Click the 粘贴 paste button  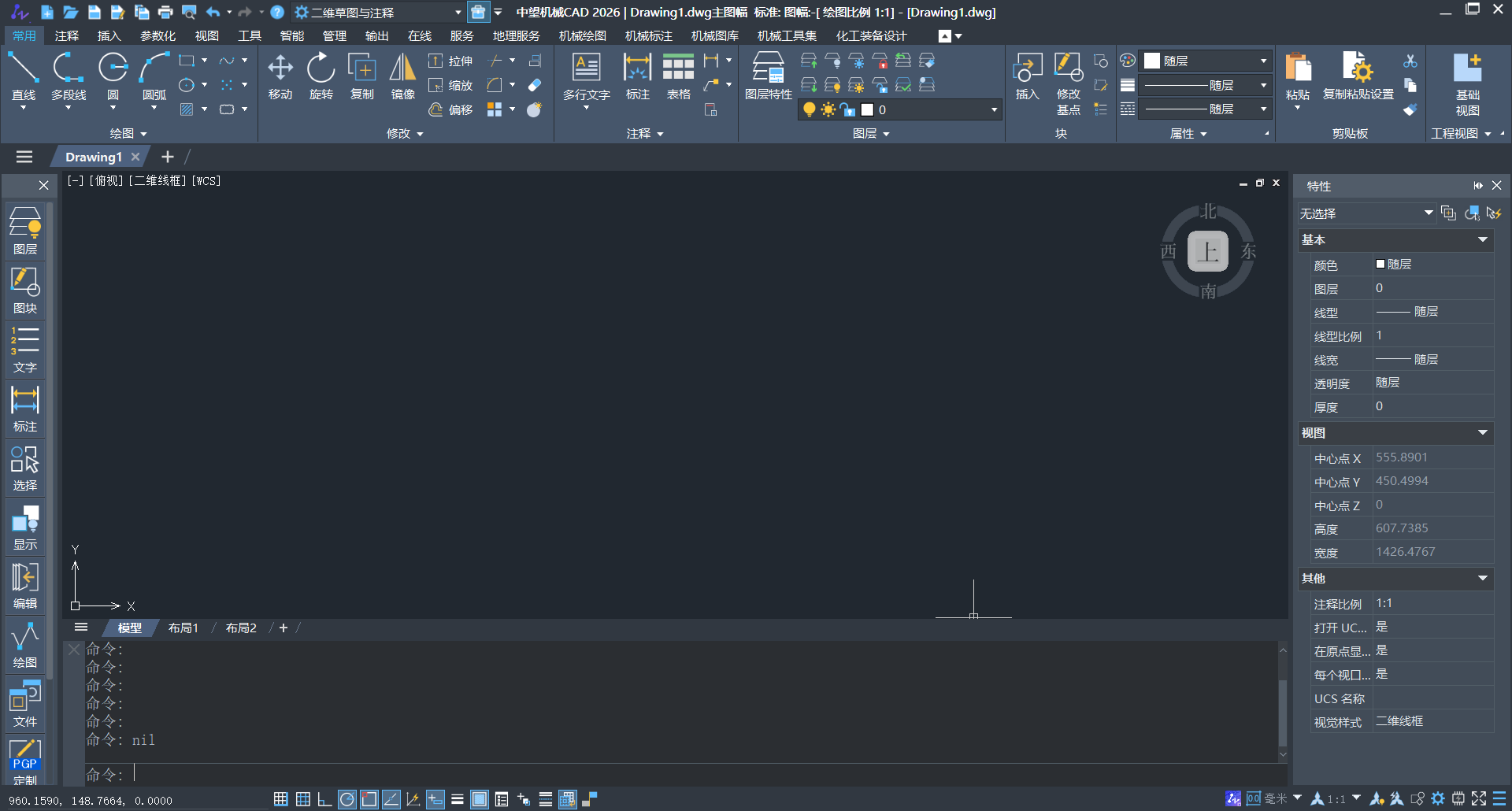pyautogui.click(x=1297, y=79)
